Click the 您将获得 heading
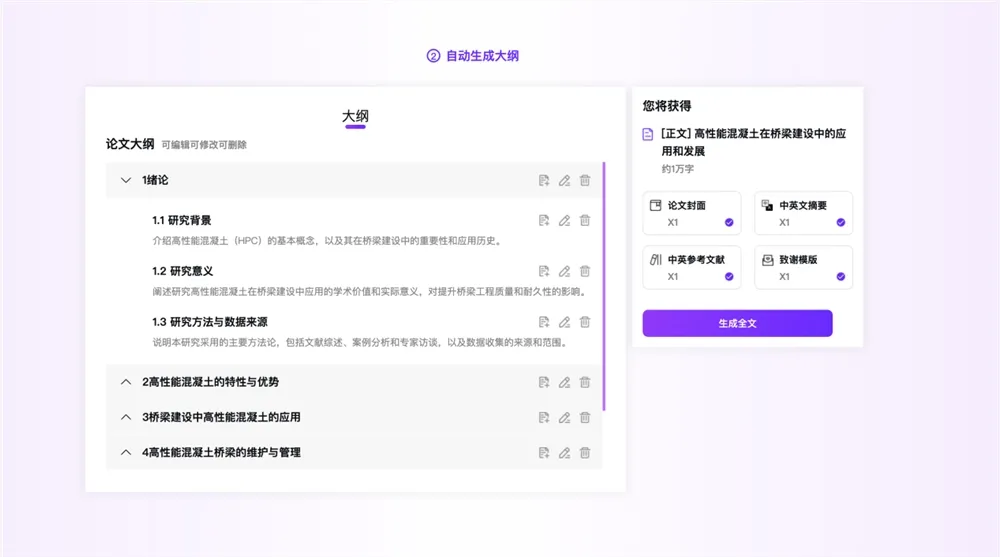 click(667, 106)
